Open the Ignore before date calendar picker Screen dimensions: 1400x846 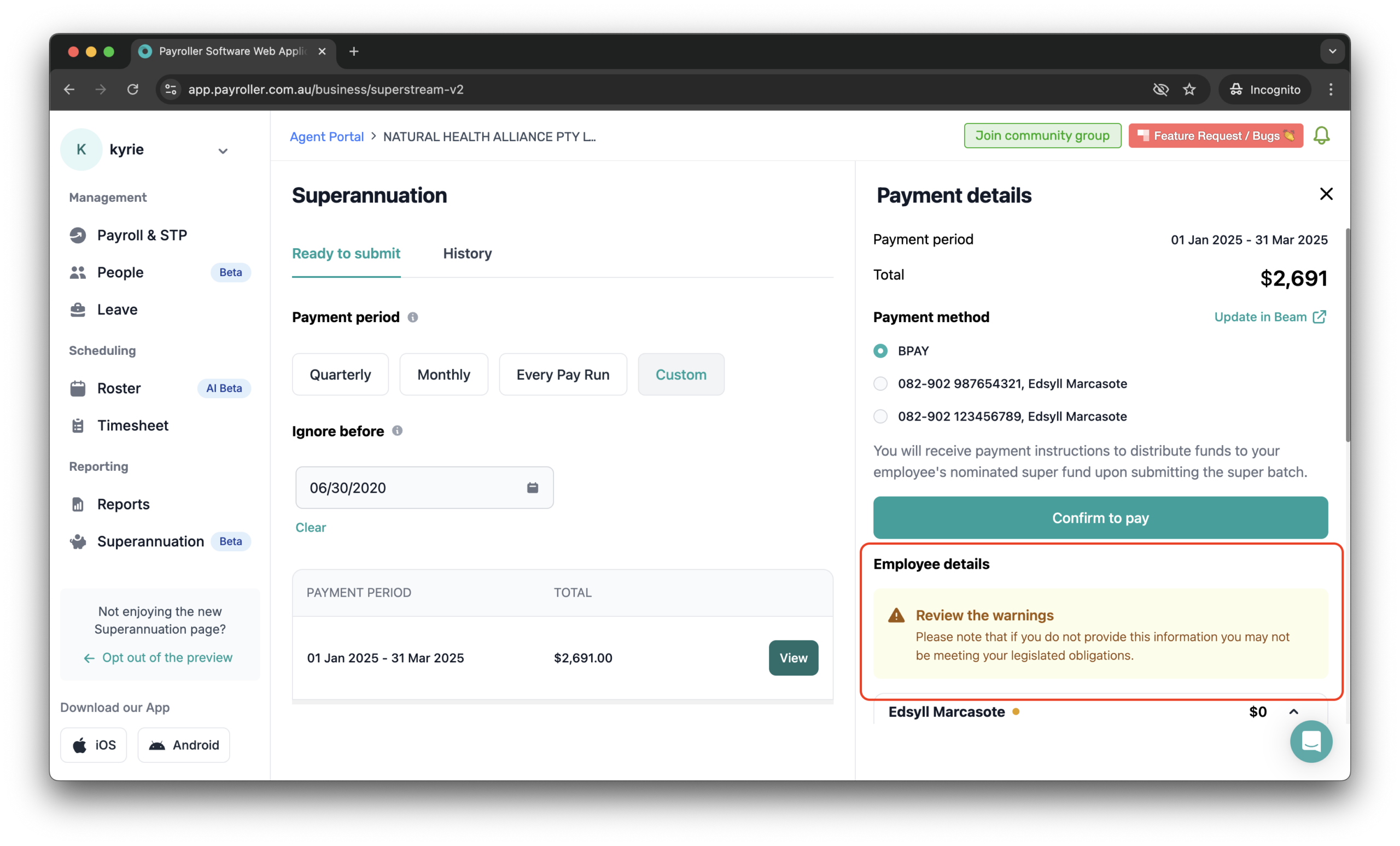[x=533, y=487]
